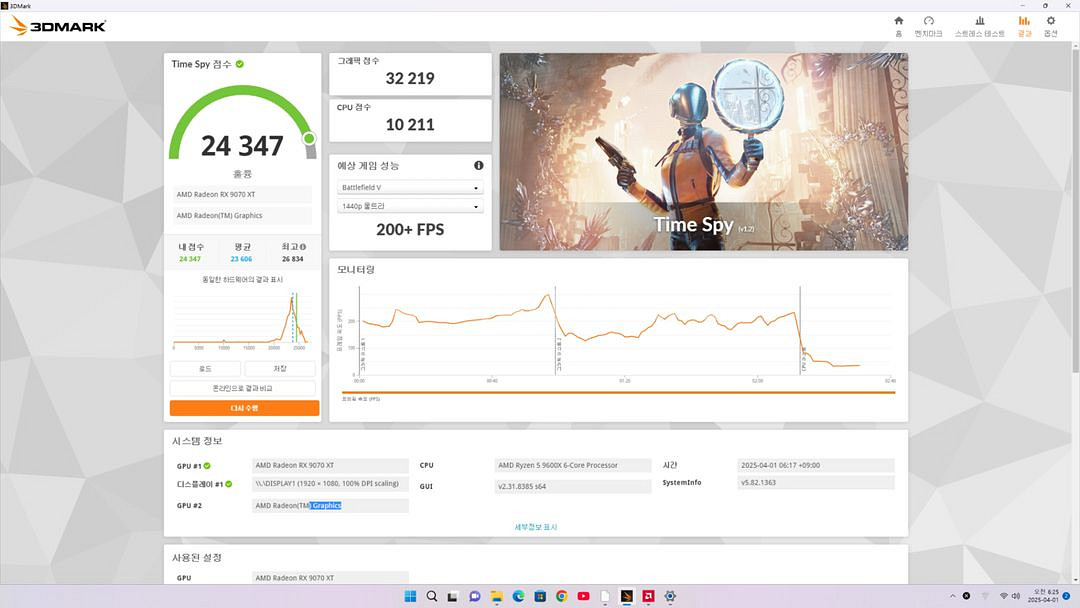The height and width of the screenshot is (608, 1080).
Task: Click the estimated game performance info icon
Action: (478, 165)
